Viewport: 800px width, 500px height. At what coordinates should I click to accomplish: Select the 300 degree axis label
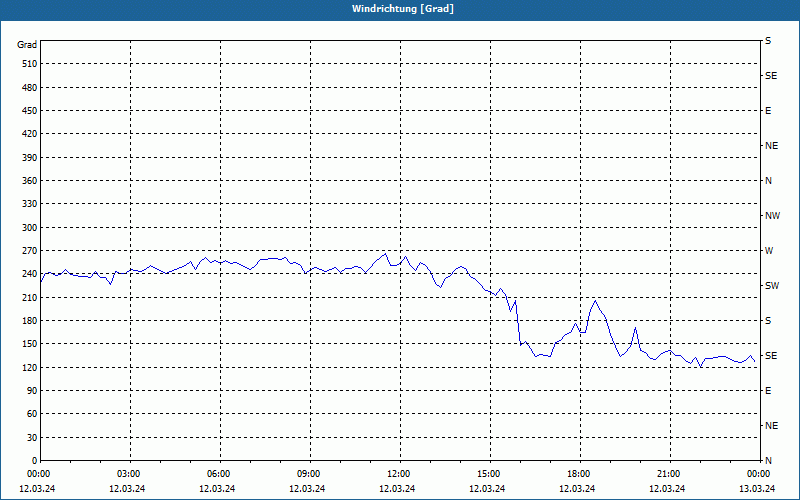point(30,228)
